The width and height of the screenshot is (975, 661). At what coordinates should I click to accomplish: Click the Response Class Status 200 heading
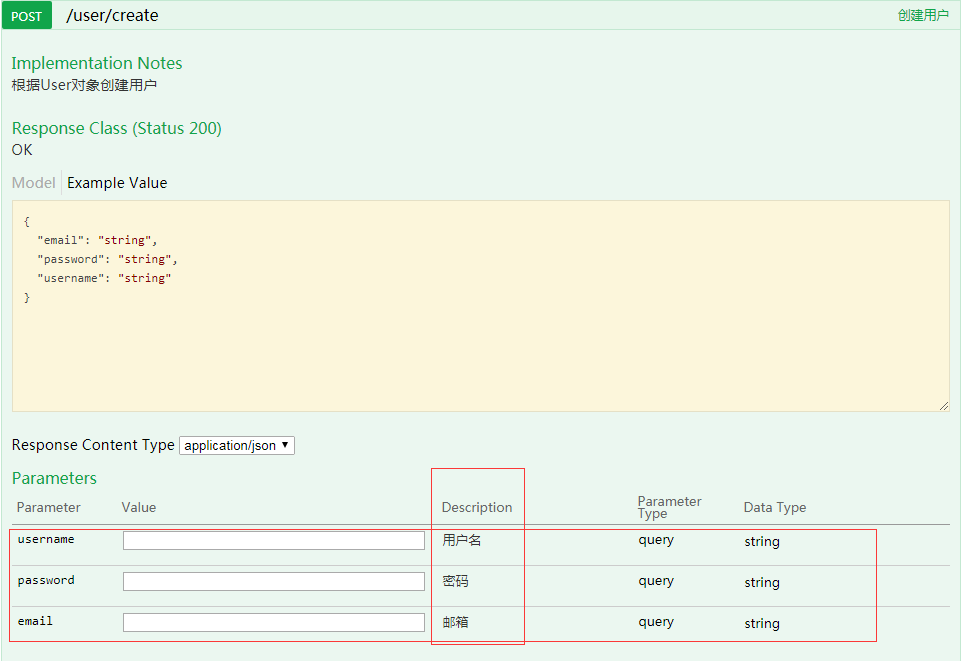click(x=116, y=128)
